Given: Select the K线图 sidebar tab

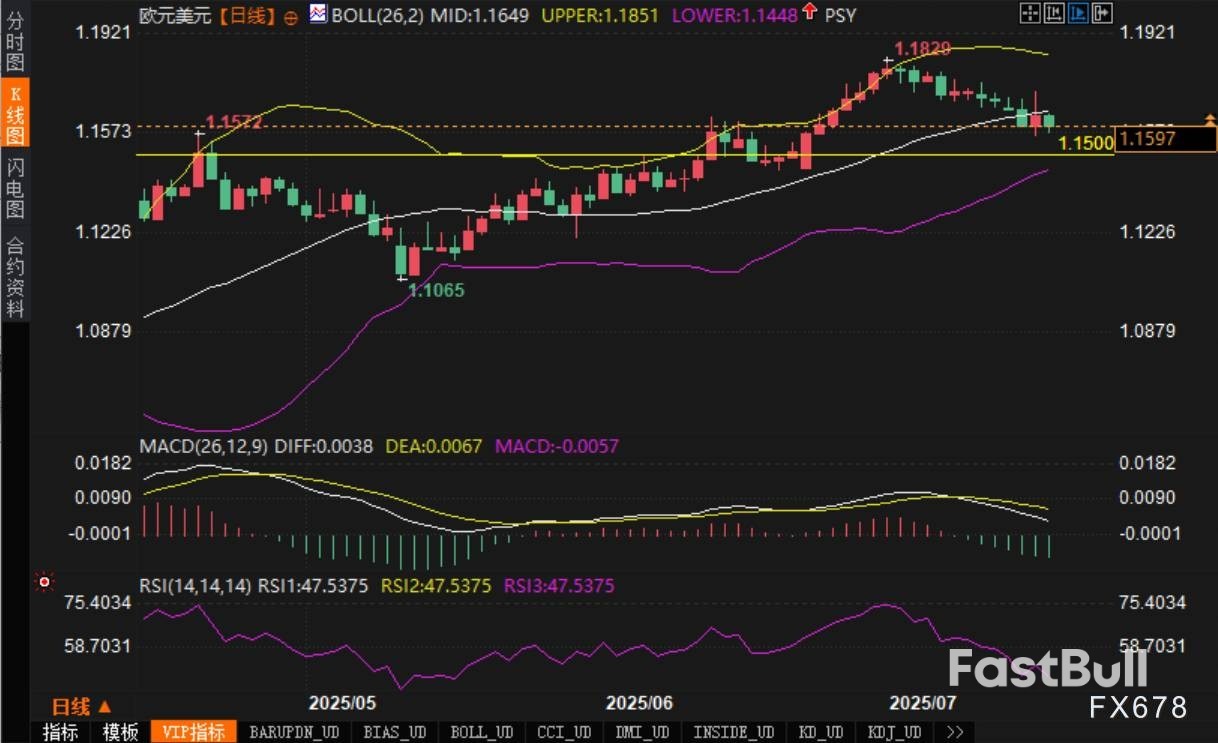Looking at the screenshot, I should coord(15,114).
